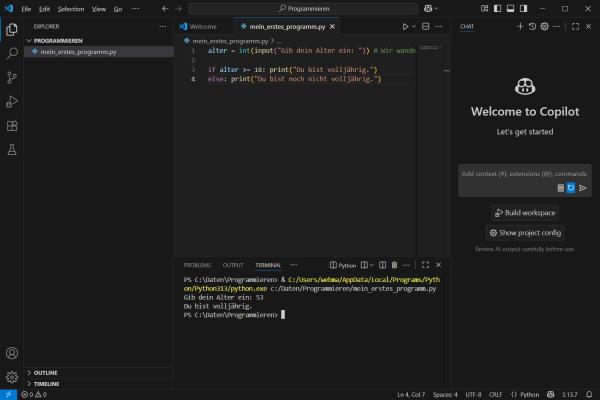The height and width of the screenshot is (400, 600).
Task: Open the Search view in activity bar
Action: tap(12, 53)
